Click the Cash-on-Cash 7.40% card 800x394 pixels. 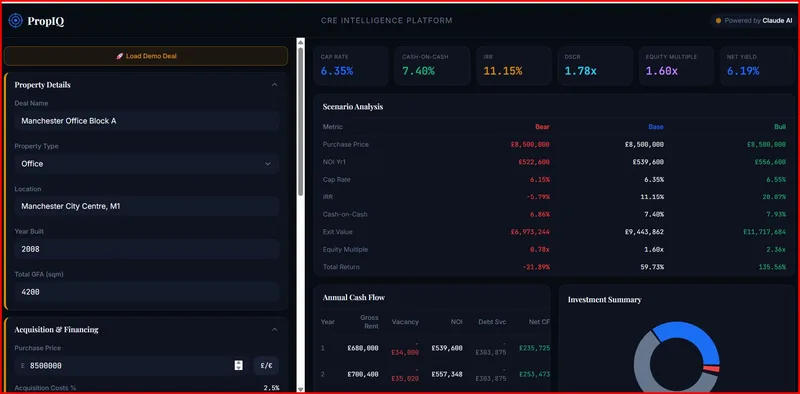click(432, 66)
